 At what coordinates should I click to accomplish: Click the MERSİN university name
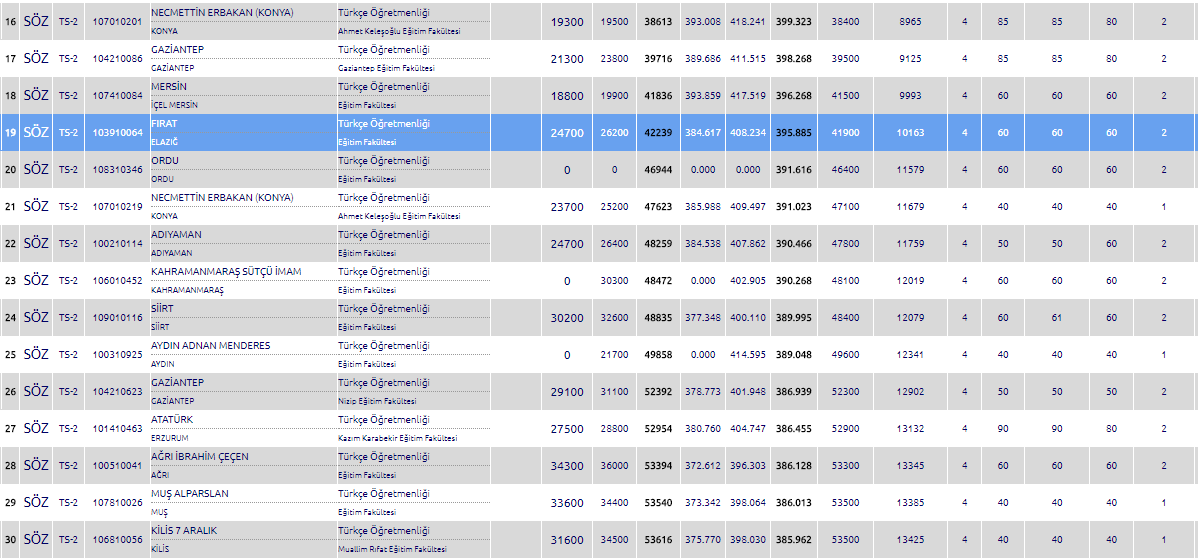coord(170,87)
